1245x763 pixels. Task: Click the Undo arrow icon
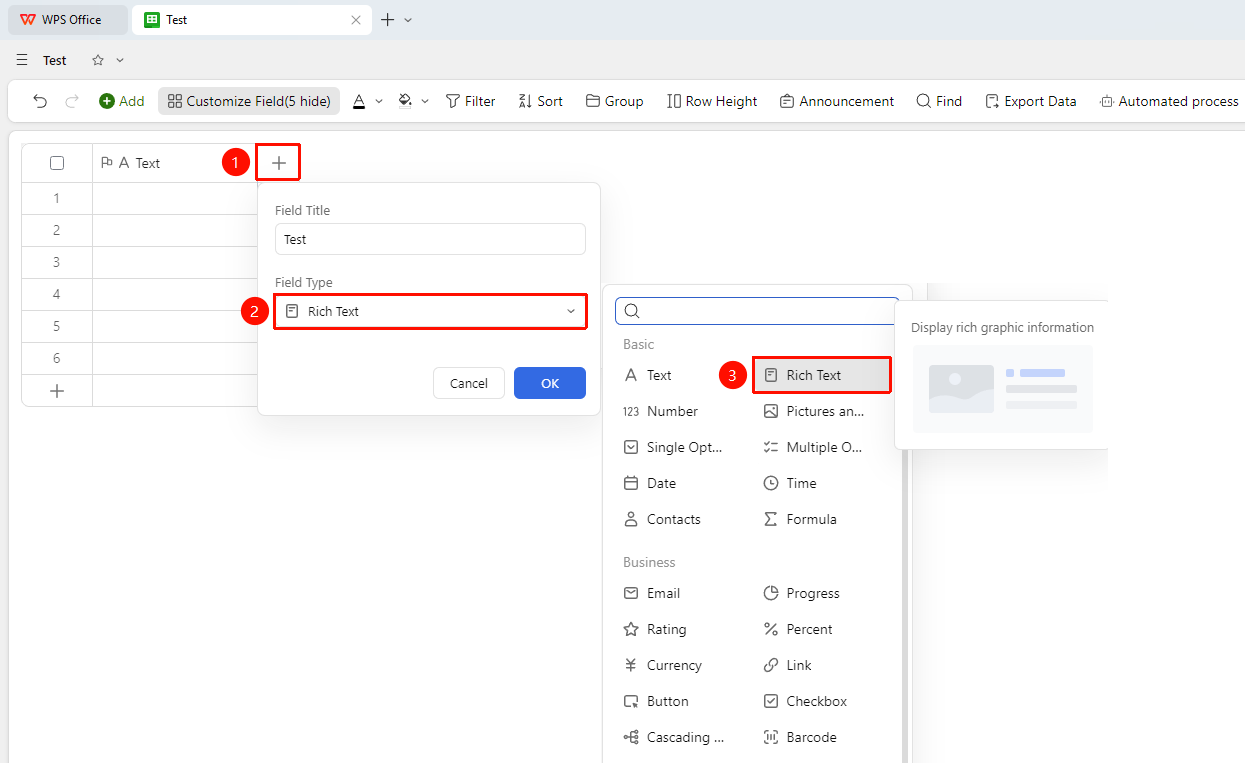point(40,101)
